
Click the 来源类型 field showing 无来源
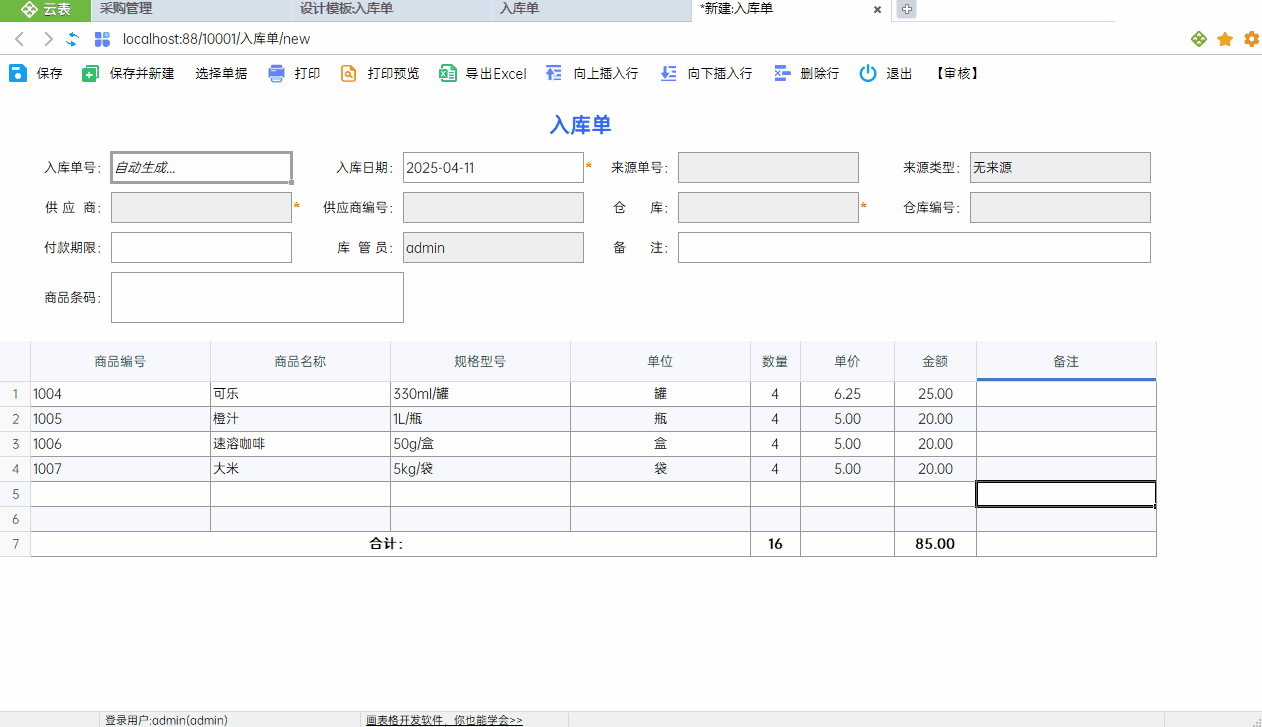click(1060, 167)
